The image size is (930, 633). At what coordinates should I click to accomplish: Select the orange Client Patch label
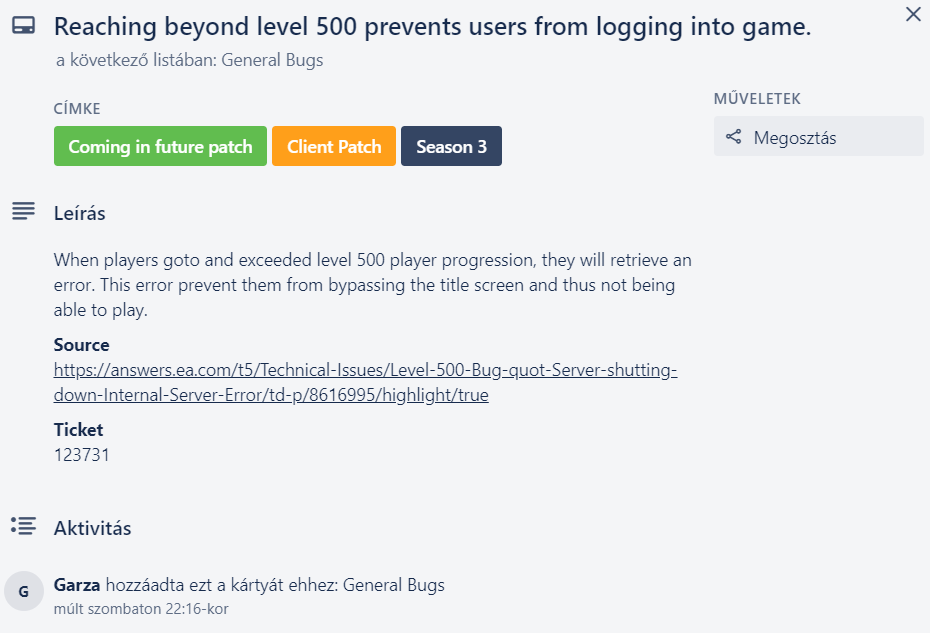coord(334,146)
